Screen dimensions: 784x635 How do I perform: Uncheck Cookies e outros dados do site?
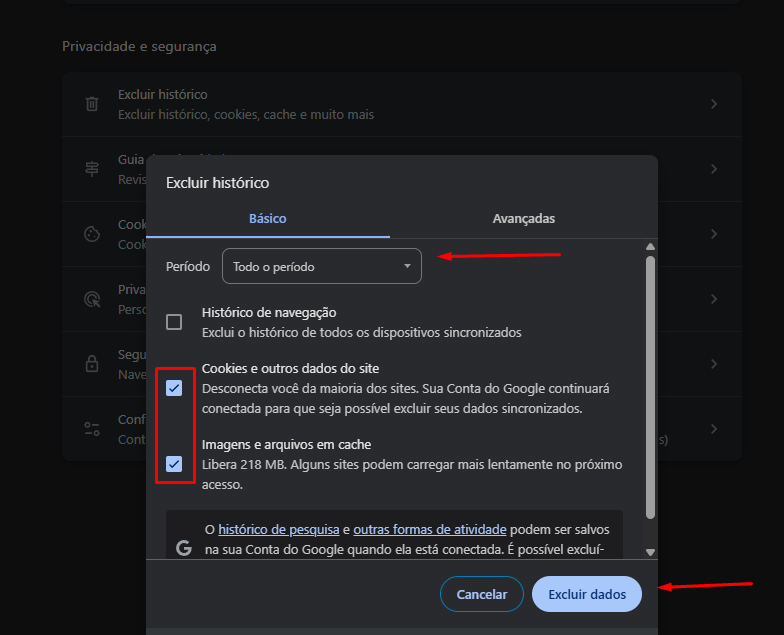174,387
